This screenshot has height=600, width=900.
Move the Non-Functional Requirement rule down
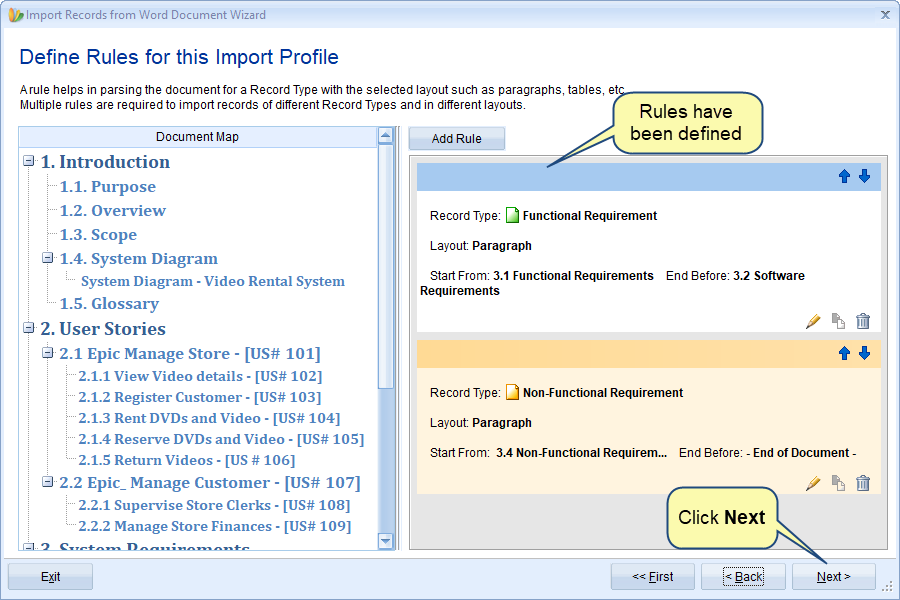[x=864, y=353]
